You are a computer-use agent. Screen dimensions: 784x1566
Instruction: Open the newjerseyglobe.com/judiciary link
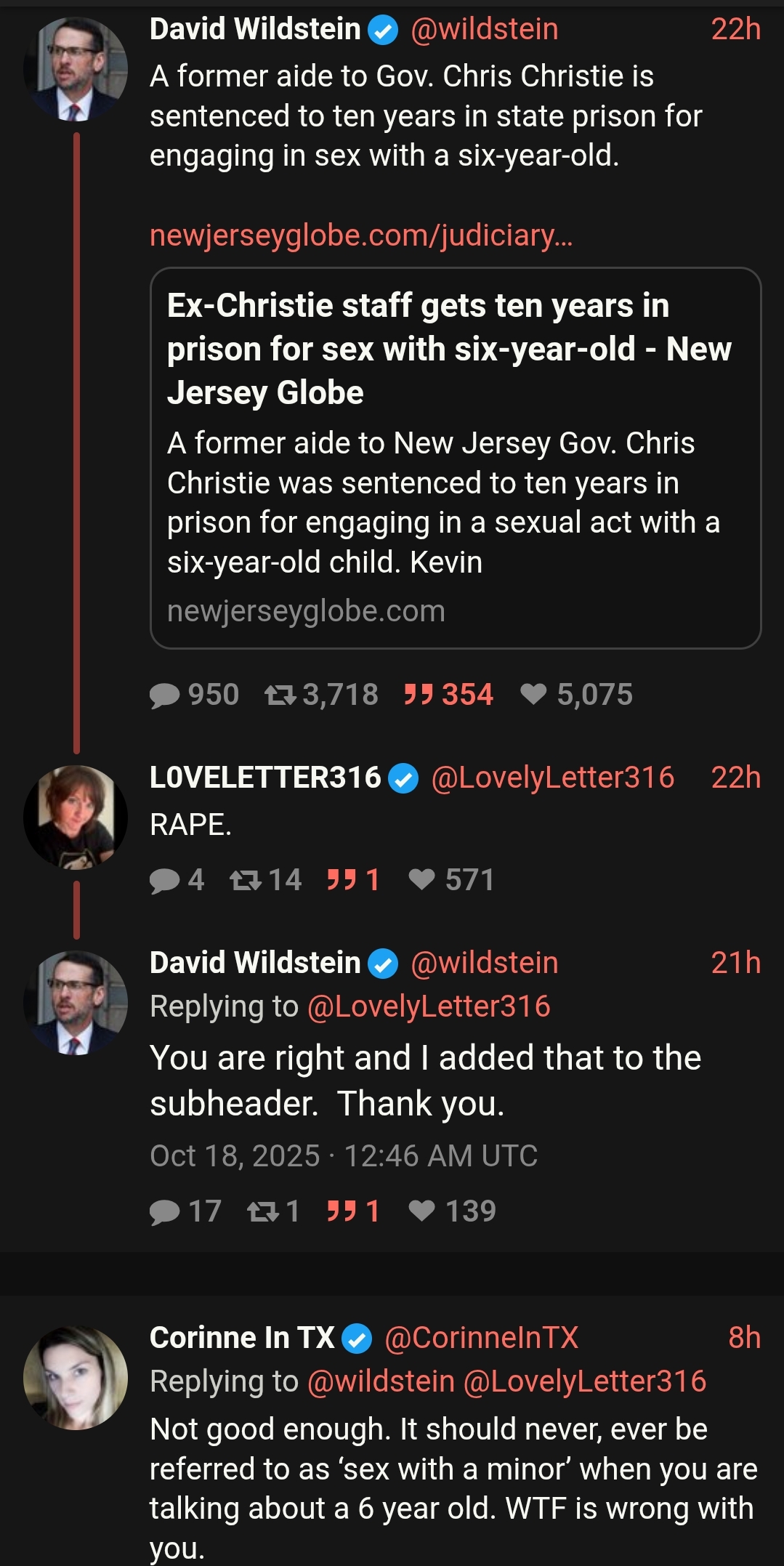pyautogui.click(x=361, y=235)
